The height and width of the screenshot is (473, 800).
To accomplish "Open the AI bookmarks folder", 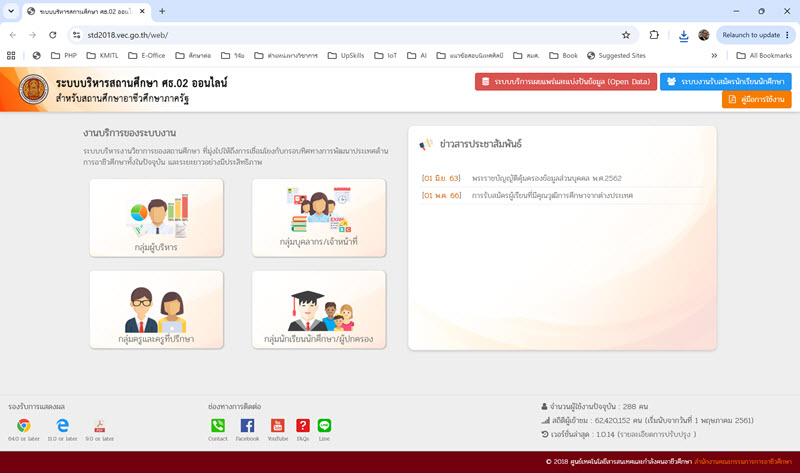I will pos(417,55).
